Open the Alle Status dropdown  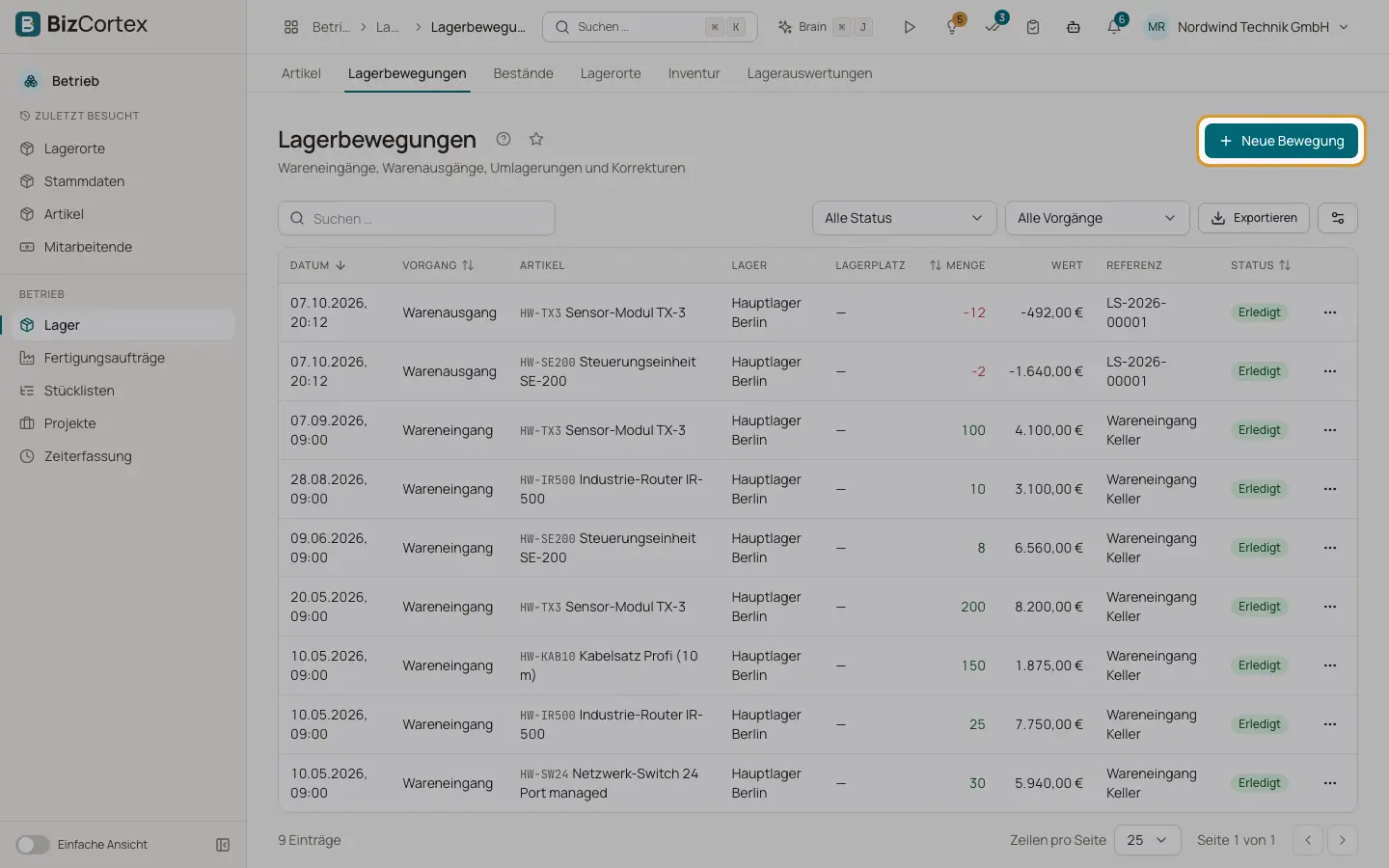click(904, 218)
